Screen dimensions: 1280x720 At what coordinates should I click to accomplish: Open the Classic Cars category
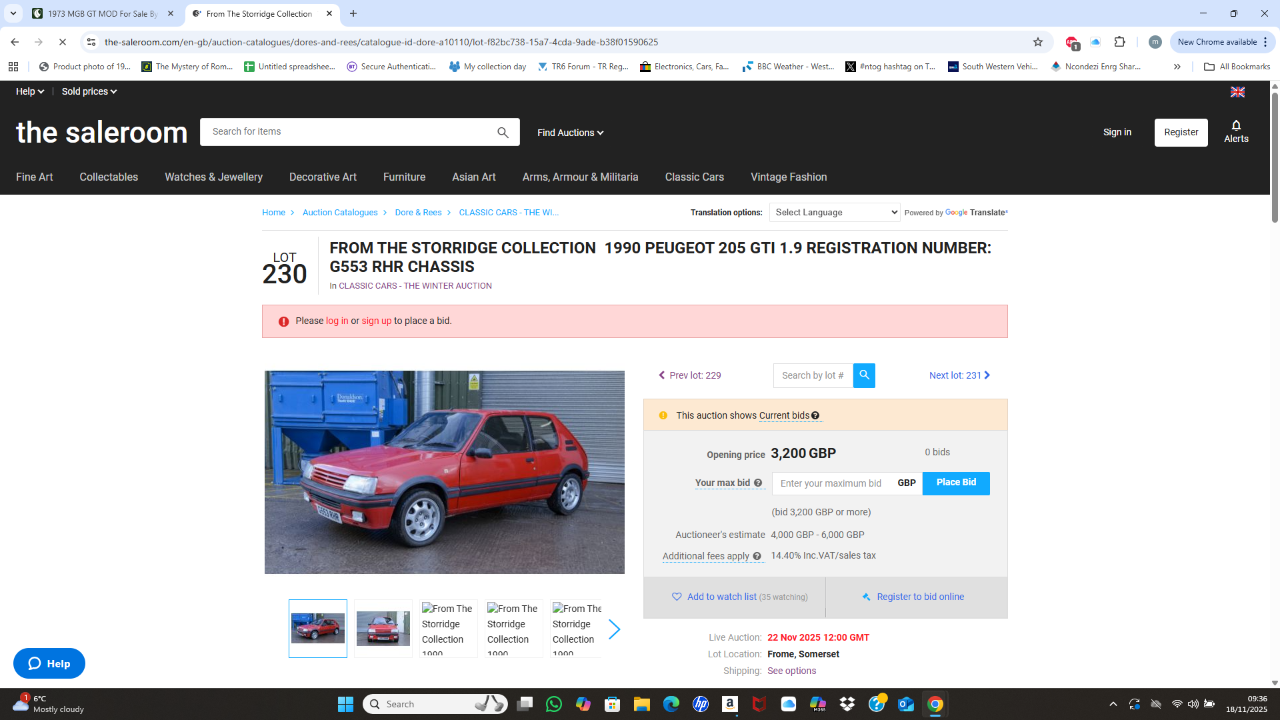click(694, 177)
